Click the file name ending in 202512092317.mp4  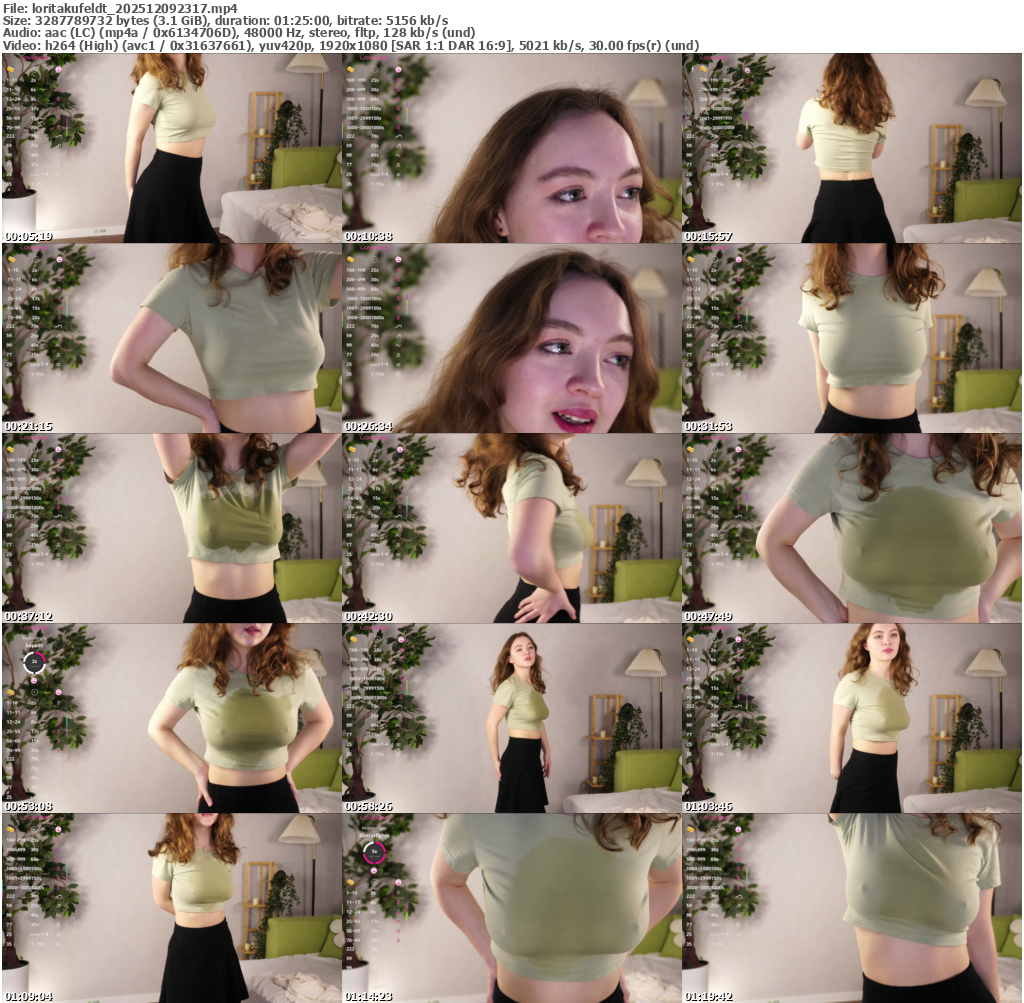click(x=135, y=8)
